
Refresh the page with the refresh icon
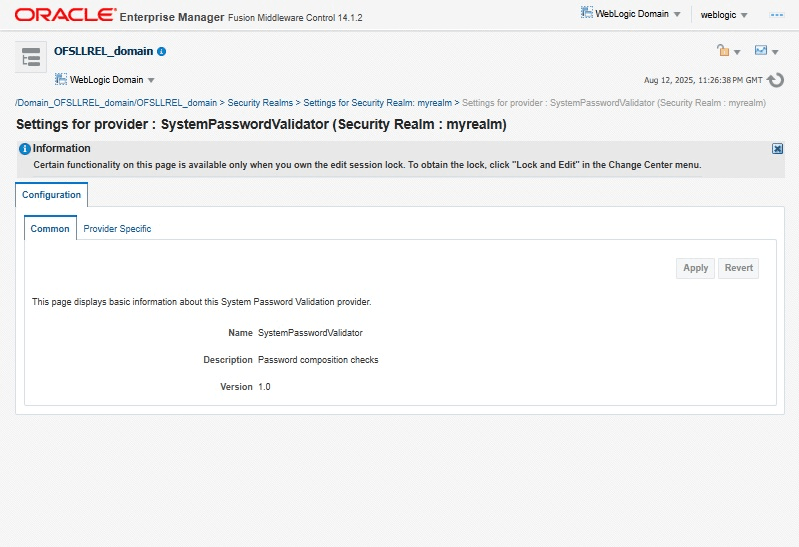click(776, 80)
